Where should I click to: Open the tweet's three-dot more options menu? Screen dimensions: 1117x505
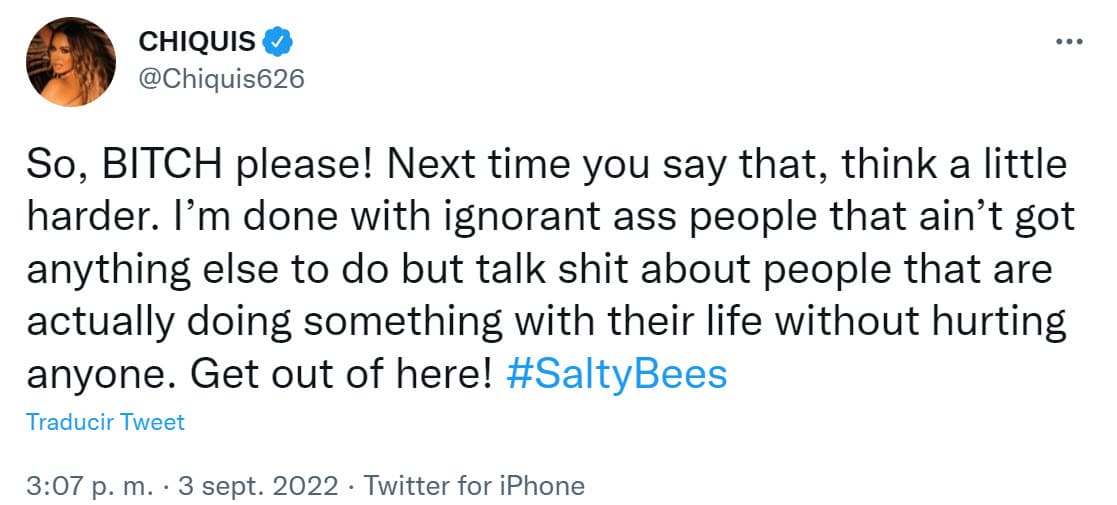click(1069, 43)
